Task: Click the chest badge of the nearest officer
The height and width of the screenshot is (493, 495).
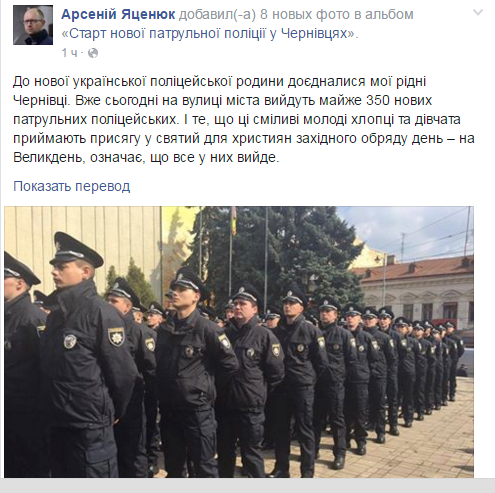Action: pyautogui.click(x=70, y=341)
